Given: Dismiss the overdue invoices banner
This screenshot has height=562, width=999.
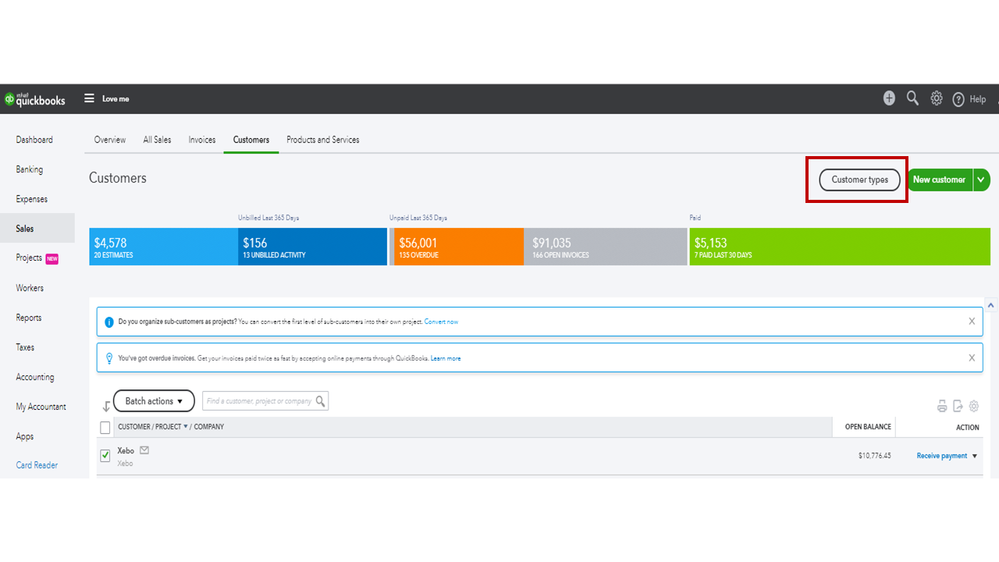Looking at the screenshot, I should point(972,357).
